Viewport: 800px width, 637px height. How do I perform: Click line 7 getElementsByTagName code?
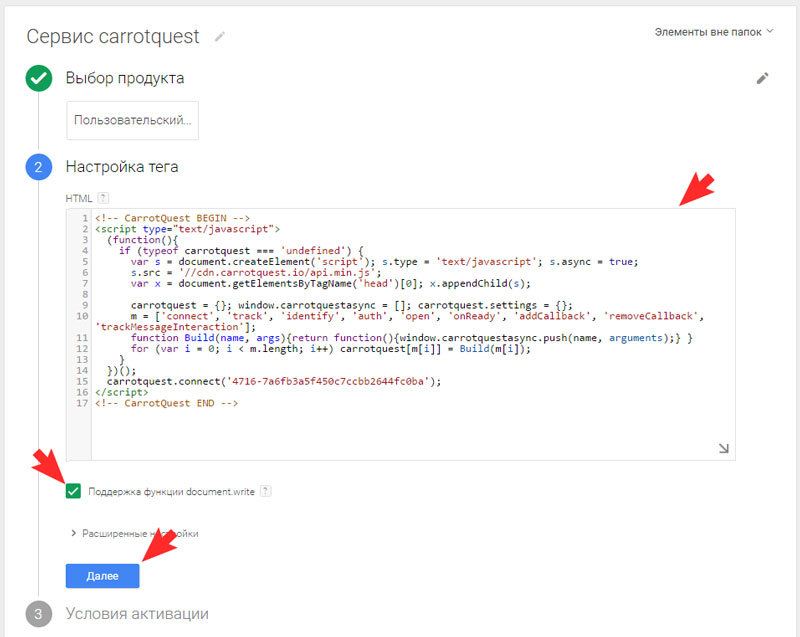click(331, 284)
